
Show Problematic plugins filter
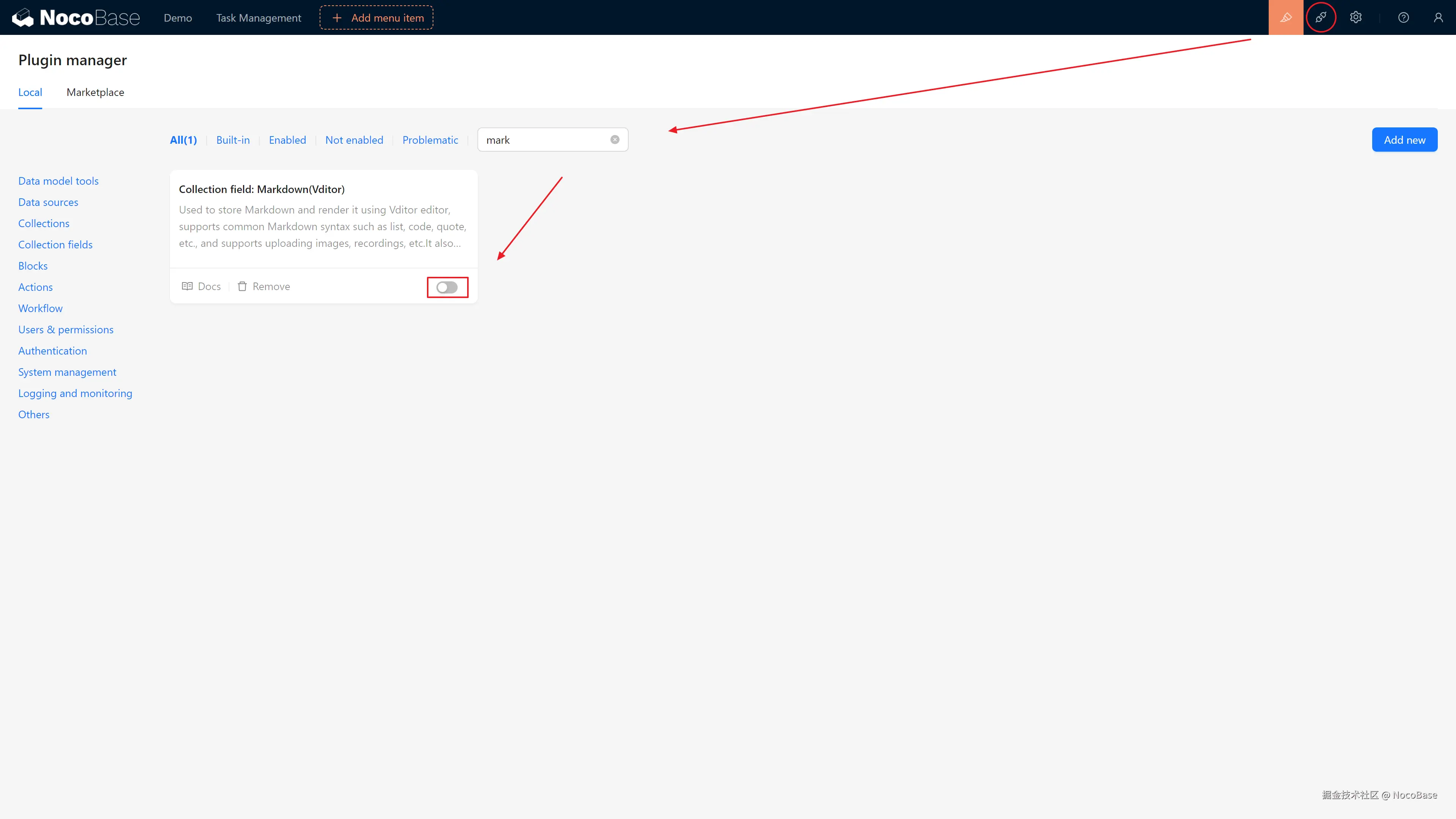point(430,140)
